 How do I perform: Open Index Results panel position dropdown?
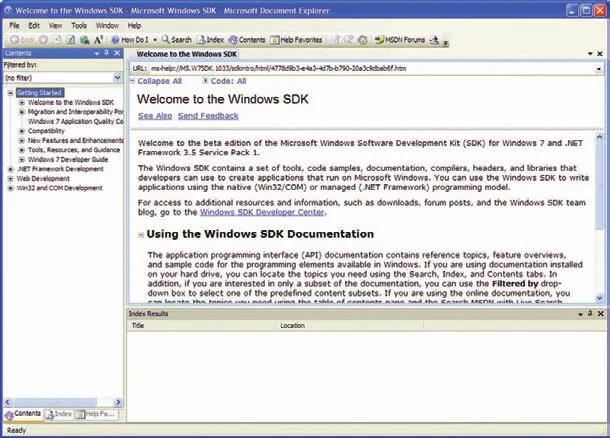(580, 314)
